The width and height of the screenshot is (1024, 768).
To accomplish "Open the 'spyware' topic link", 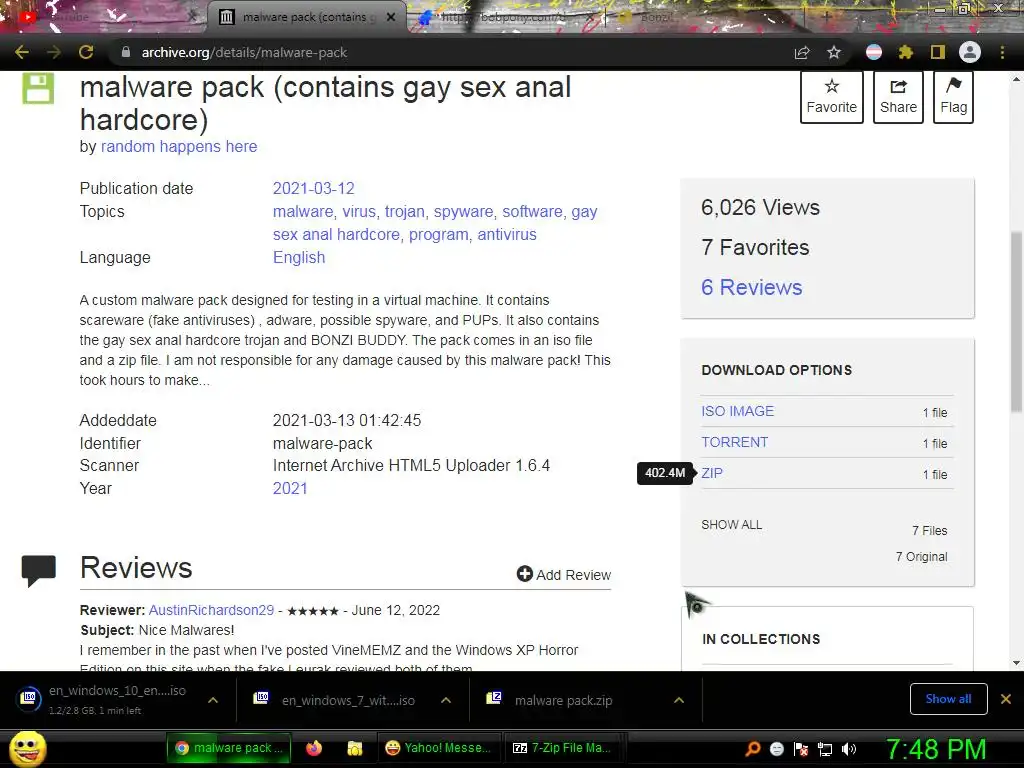I will click(x=464, y=212).
